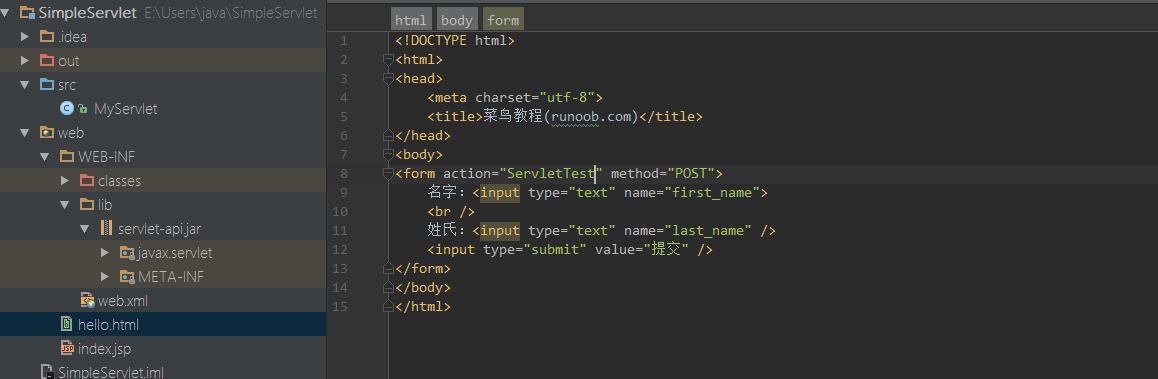Click the "submit" type value

pyautogui.click(x=555, y=250)
